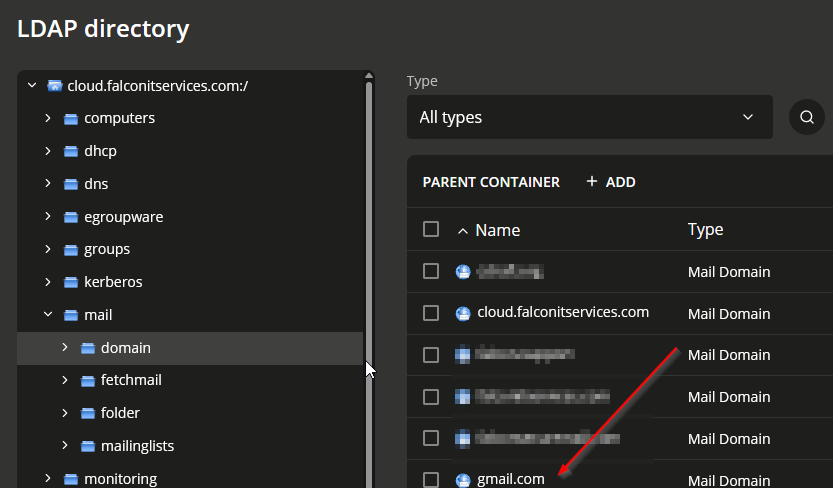833x488 pixels.
Task: Click the sort ascending arrow beside Name
Action: coord(463,231)
